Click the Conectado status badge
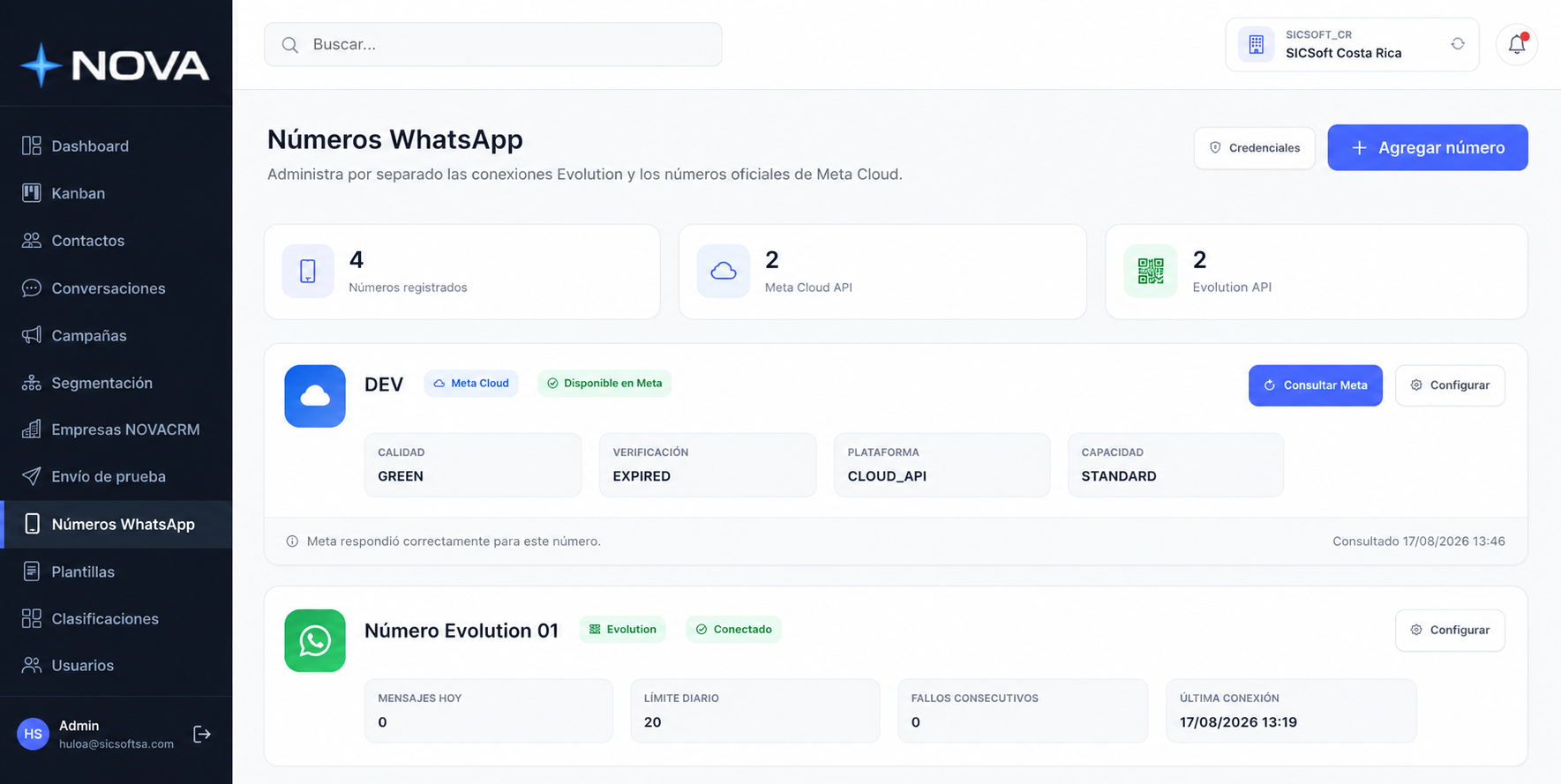Image resolution: width=1561 pixels, height=784 pixels. click(x=733, y=630)
